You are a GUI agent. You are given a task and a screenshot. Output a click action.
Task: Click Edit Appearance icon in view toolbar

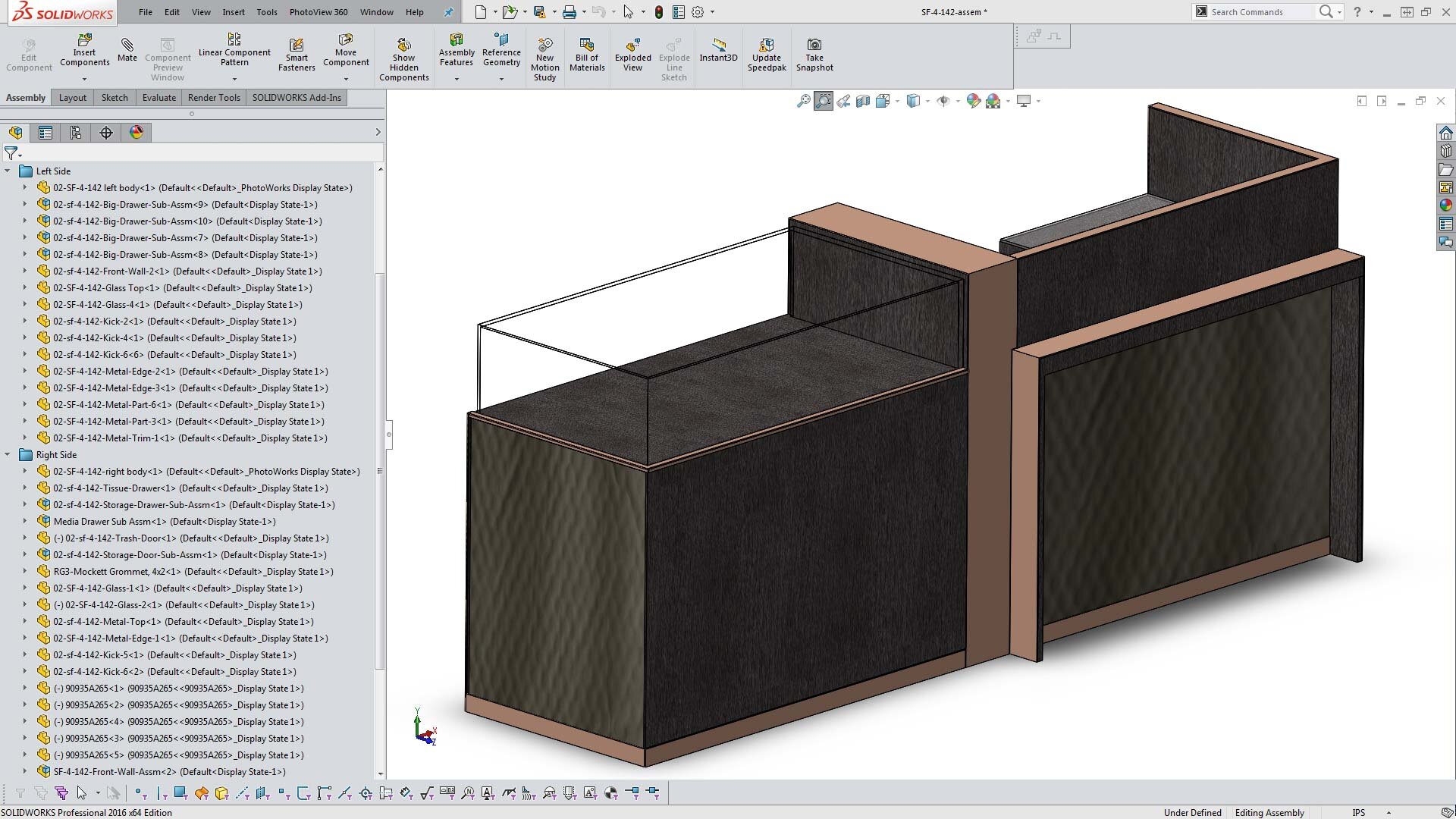tap(974, 101)
